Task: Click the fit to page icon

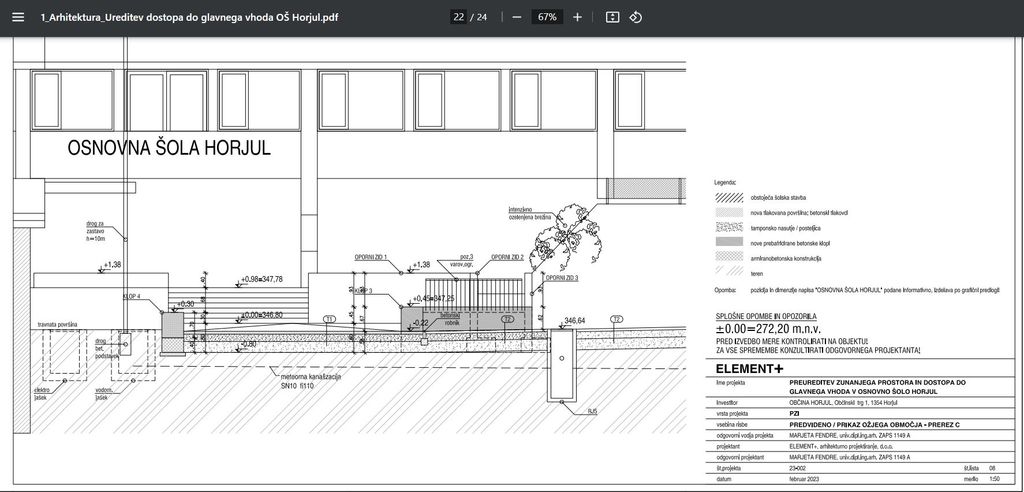Action: coord(612,17)
